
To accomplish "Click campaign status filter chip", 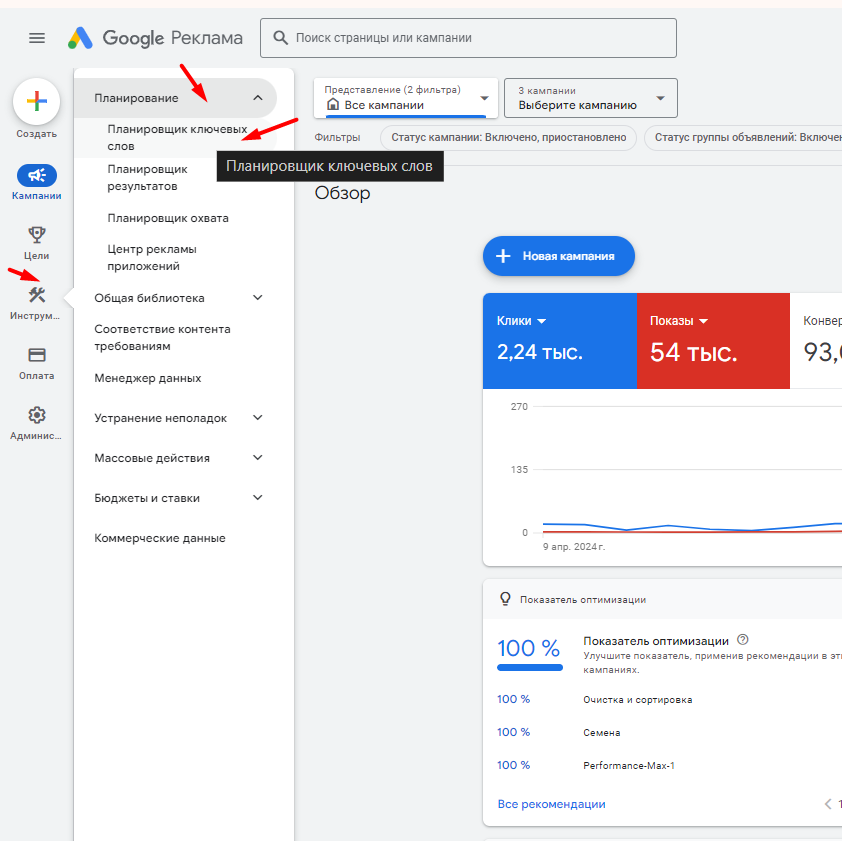I will point(508,137).
